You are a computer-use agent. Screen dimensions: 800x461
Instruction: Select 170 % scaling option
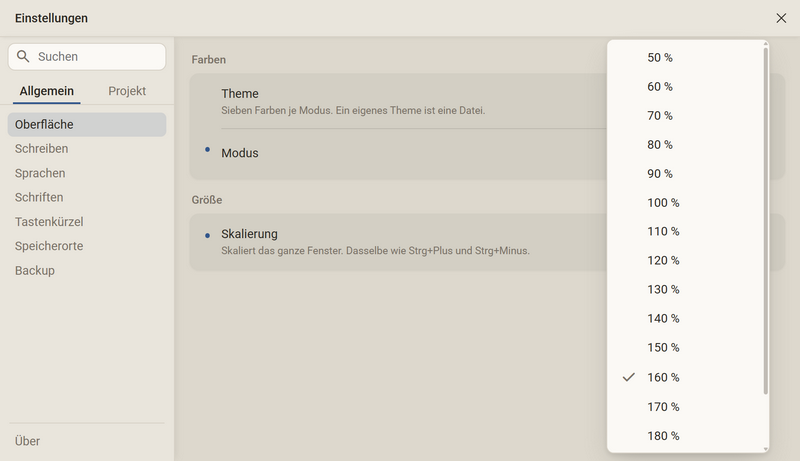point(685,407)
